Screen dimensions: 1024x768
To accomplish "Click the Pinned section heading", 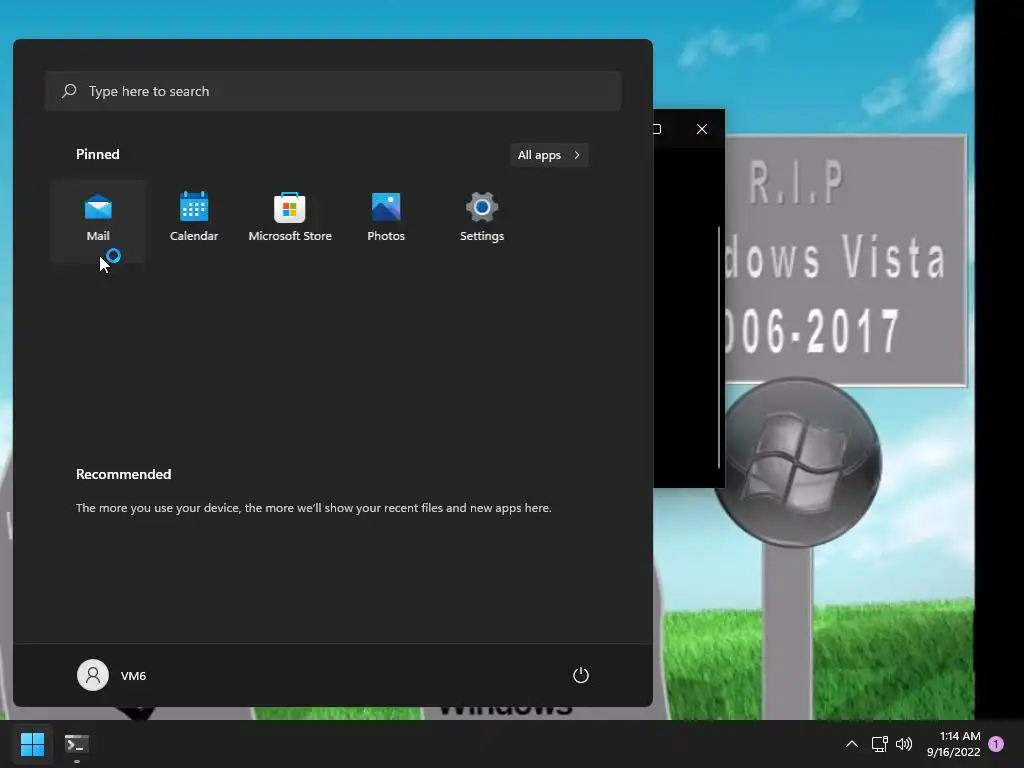I will (98, 154).
